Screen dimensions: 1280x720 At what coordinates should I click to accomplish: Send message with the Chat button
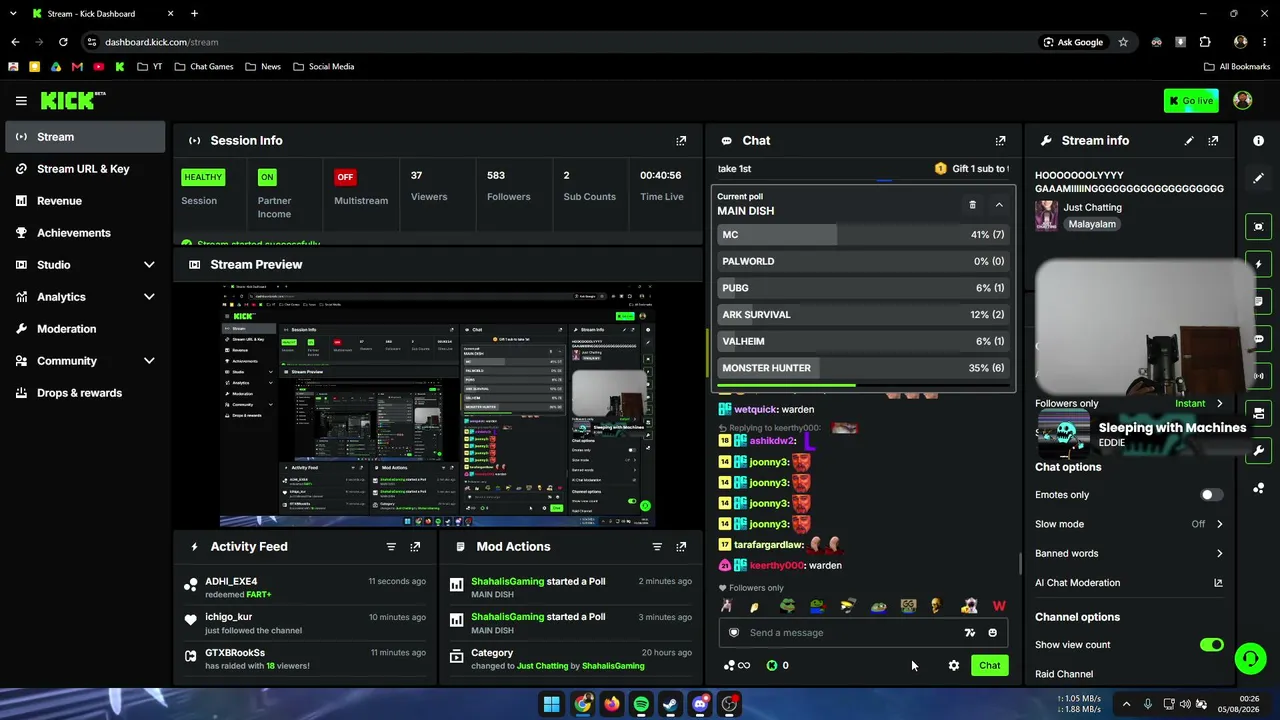pyautogui.click(x=989, y=666)
